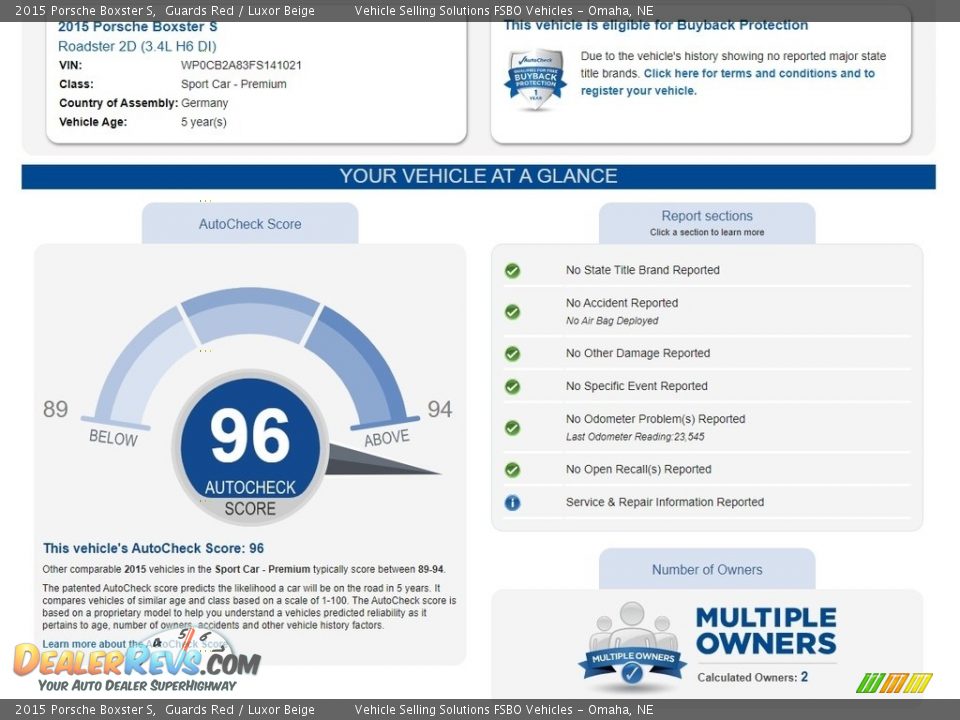
Task: Click the blue 96 AutoCheck score circle
Action: 250,447
